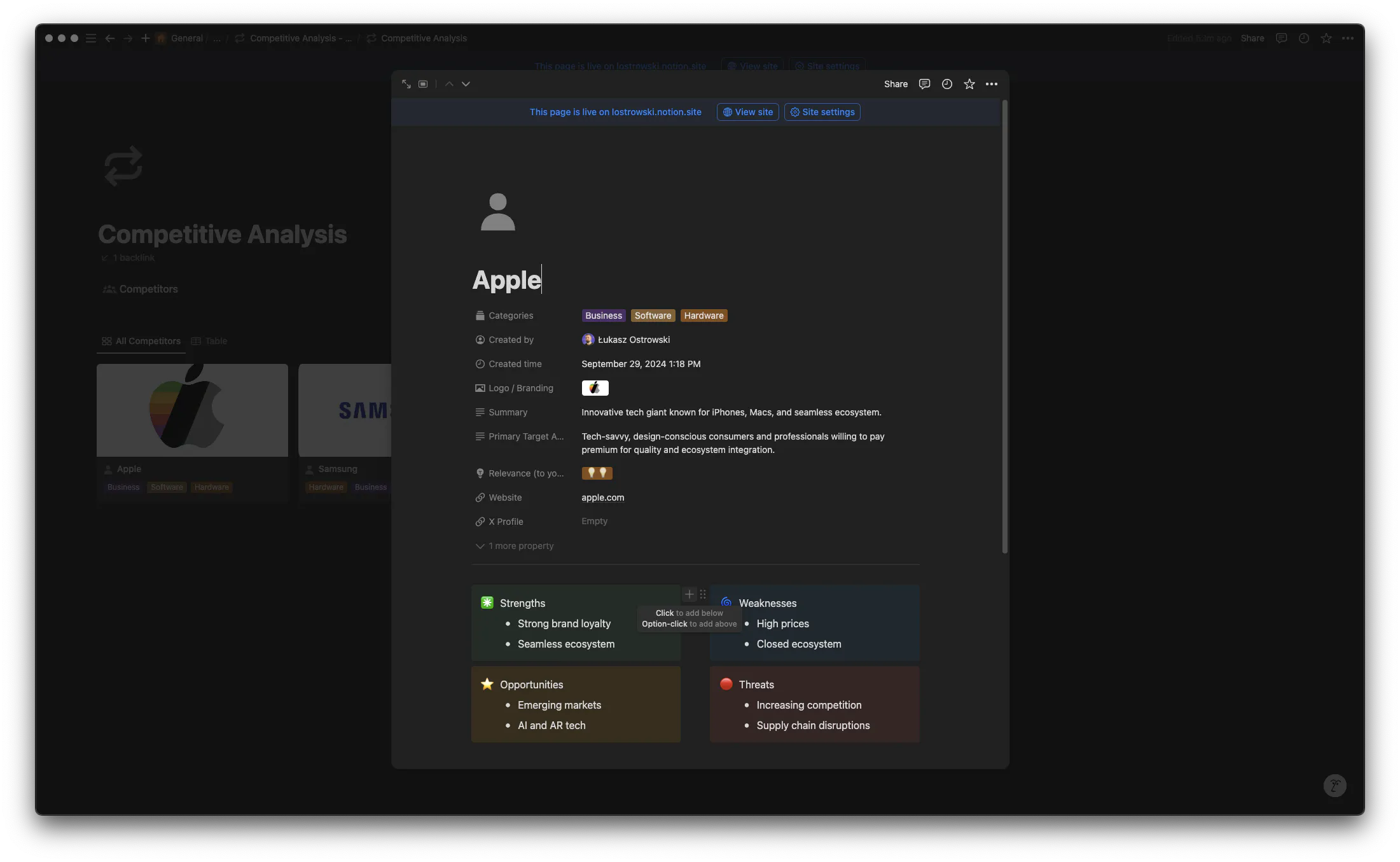Click Share in main window top bar
Screen dimensions: 1400x862
tap(1252, 38)
